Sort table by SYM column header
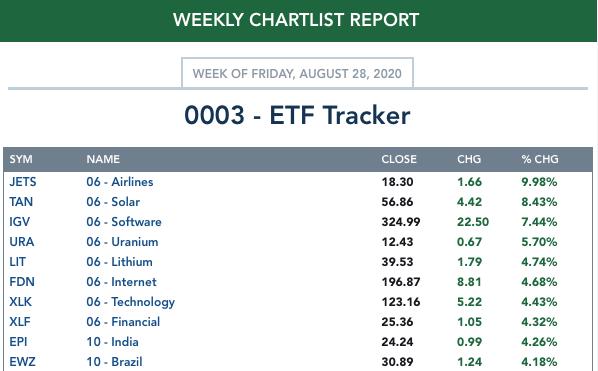The width and height of the screenshot is (598, 371). [21, 159]
